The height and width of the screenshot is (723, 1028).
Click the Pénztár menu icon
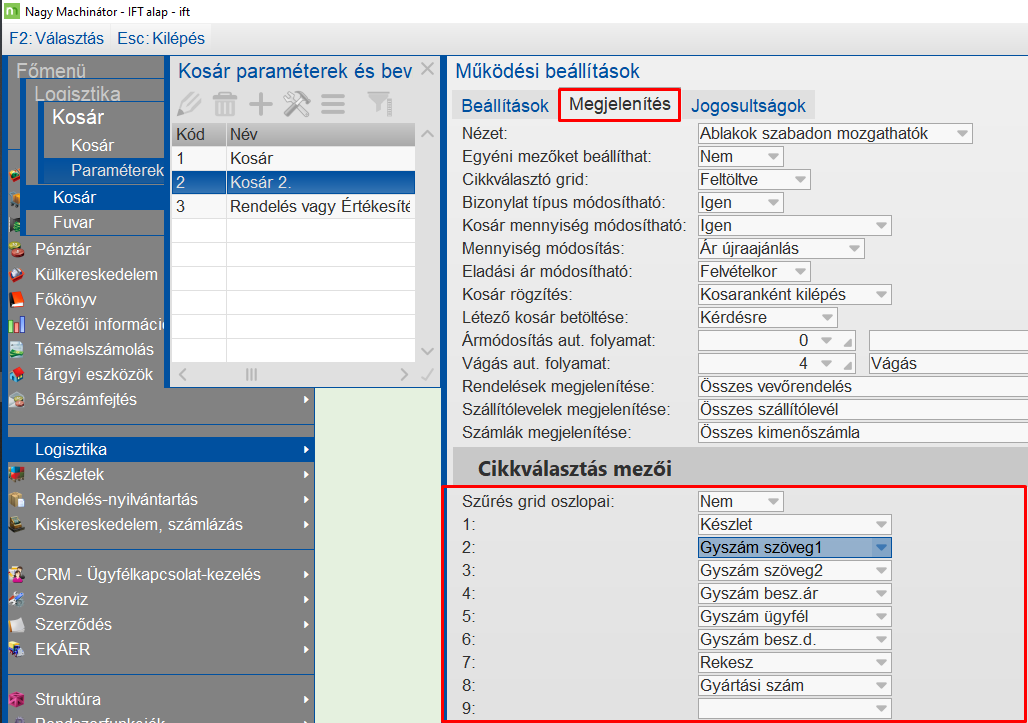click(x=17, y=249)
